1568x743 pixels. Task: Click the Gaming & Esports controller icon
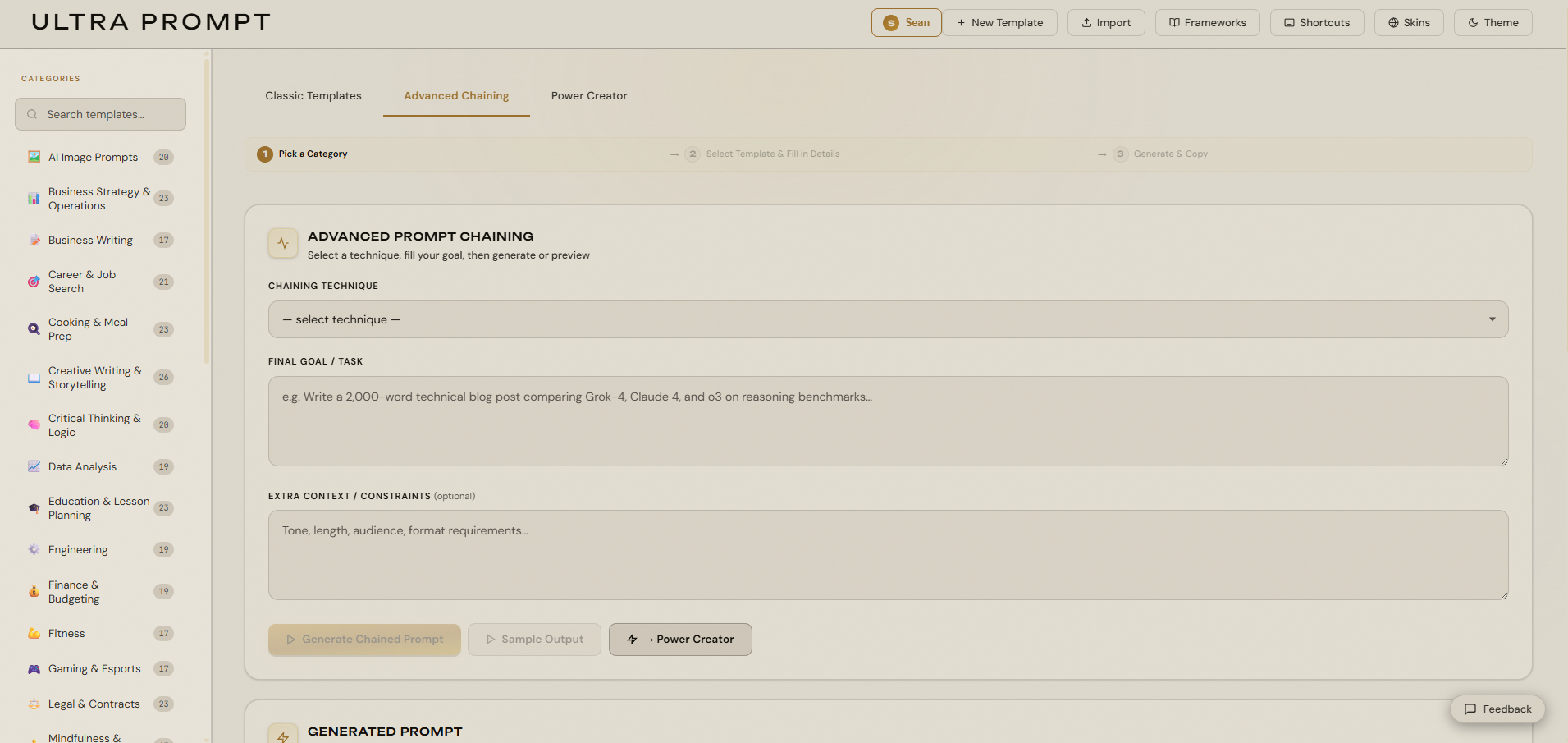click(34, 669)
